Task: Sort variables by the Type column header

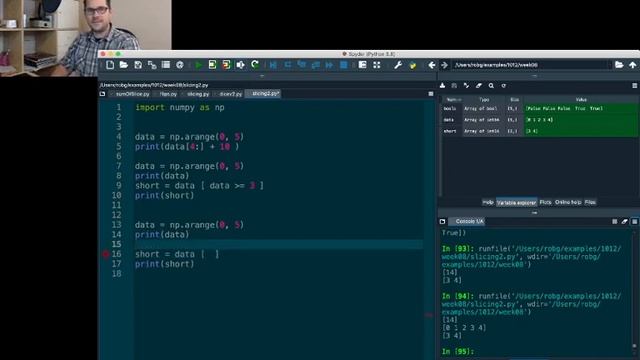Action: pos(484,100)
